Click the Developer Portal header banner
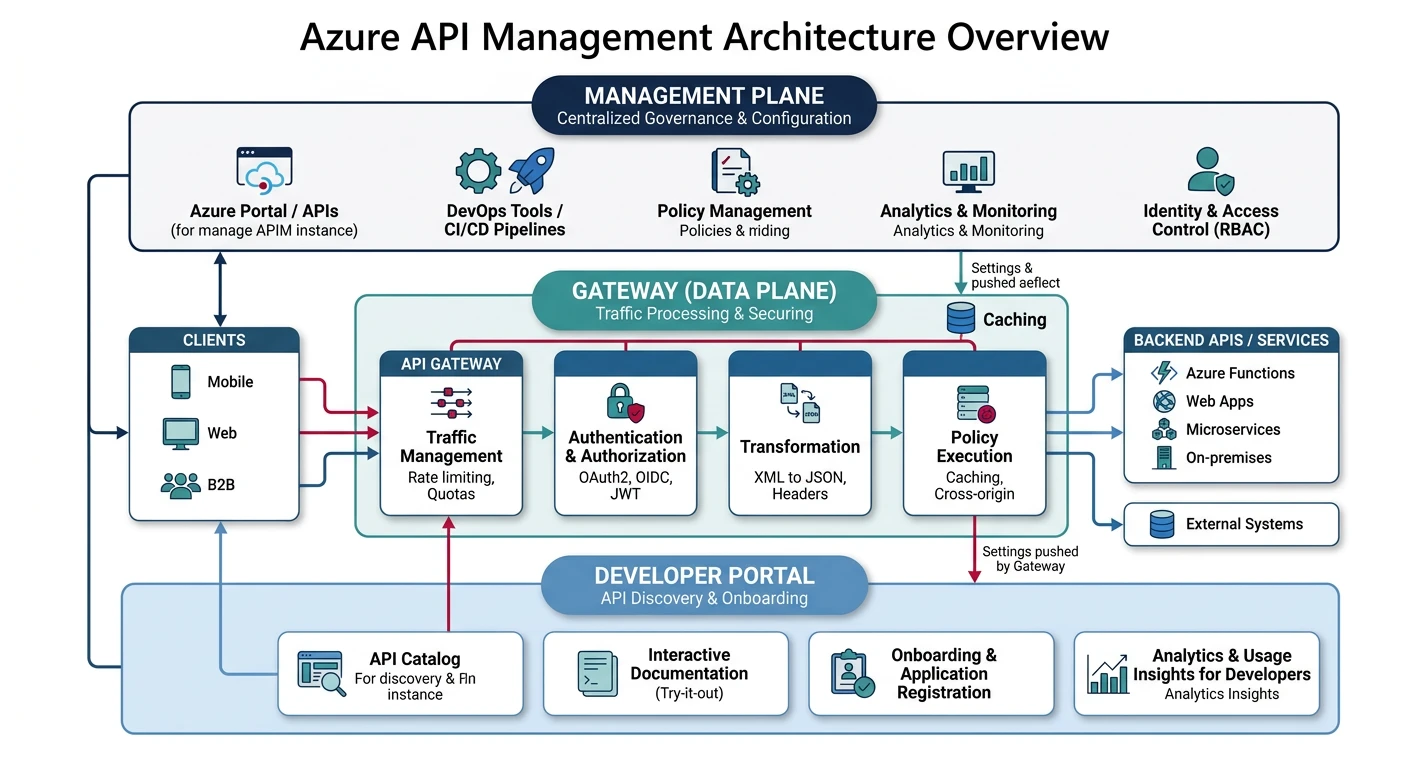This screenshot has width=1408, height=768. coord(704,585)
